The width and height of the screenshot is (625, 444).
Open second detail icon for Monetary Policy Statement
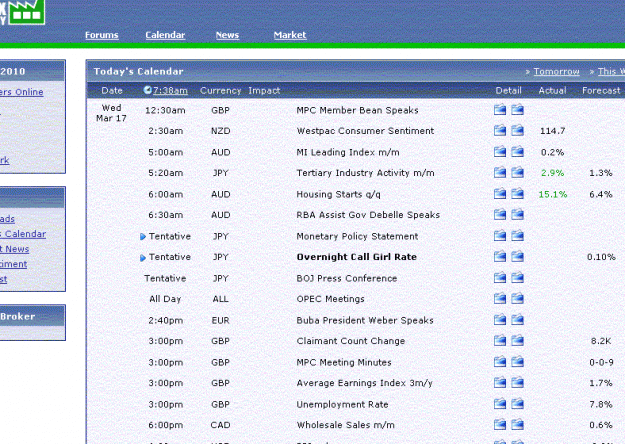tap(517, 236)
